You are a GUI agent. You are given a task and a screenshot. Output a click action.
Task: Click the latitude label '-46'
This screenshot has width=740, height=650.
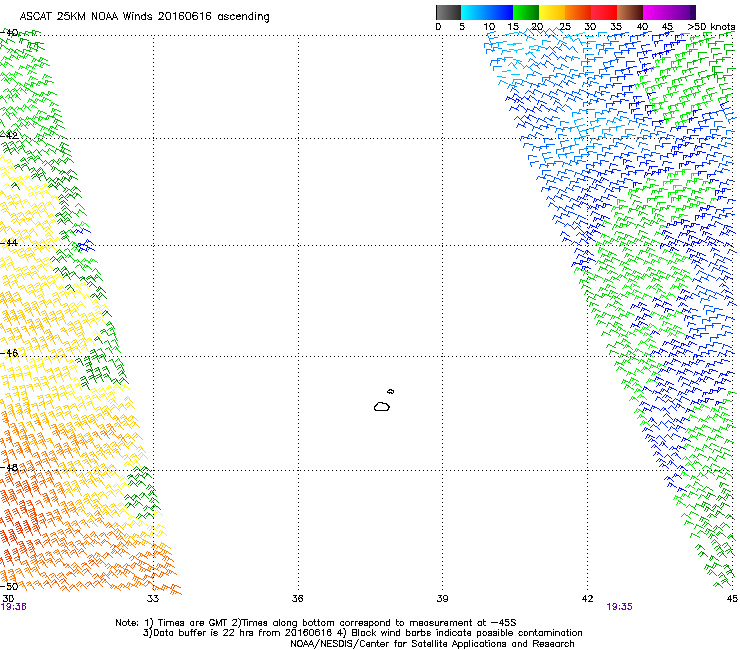pos(9,353)
